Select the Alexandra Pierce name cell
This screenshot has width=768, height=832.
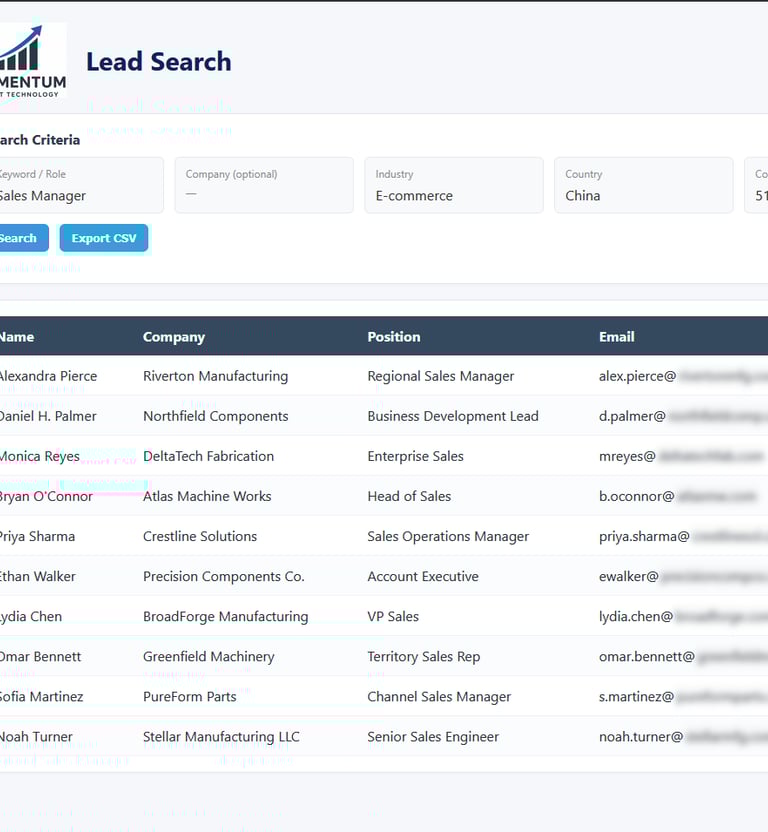coord(48,376)
